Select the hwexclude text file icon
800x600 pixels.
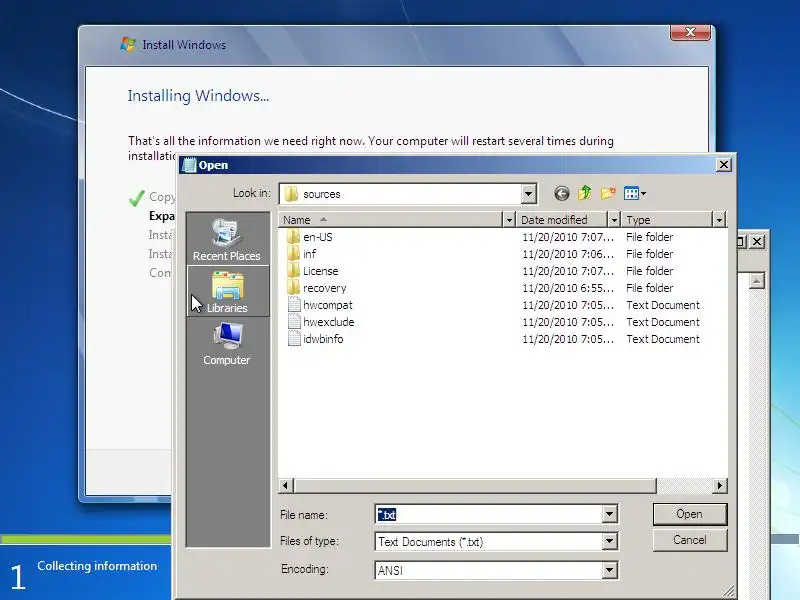294,322
